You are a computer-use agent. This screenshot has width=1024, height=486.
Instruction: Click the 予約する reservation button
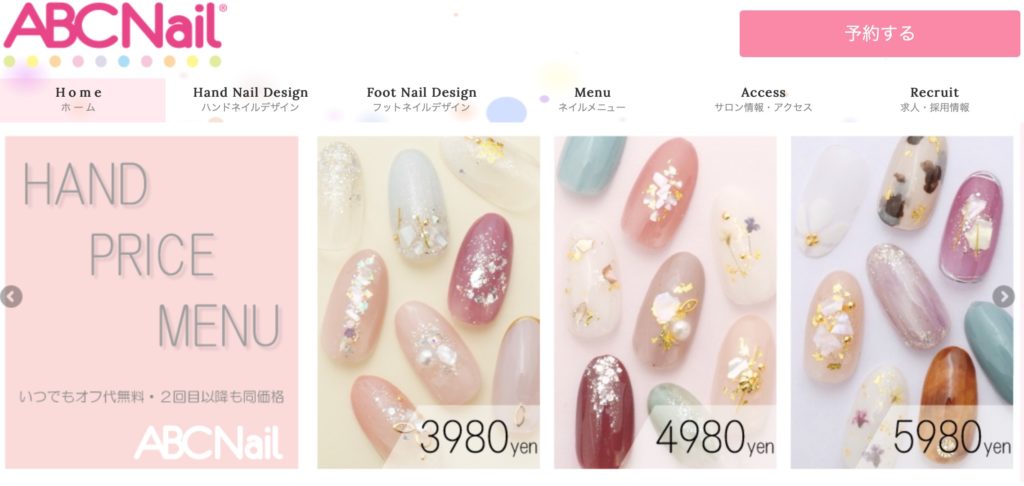pos(879,33)
